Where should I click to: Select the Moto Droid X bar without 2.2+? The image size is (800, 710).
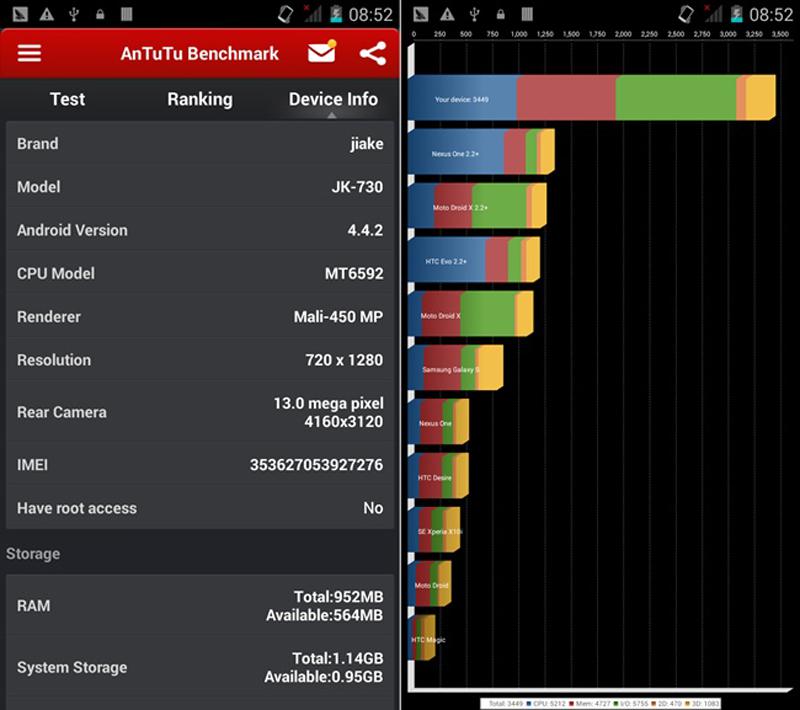470,314
